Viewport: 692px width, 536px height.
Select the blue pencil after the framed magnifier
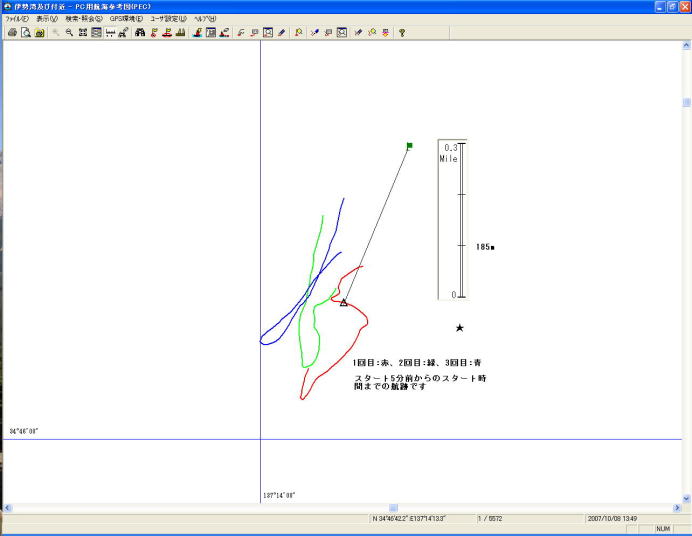click(x=282, y=32)
